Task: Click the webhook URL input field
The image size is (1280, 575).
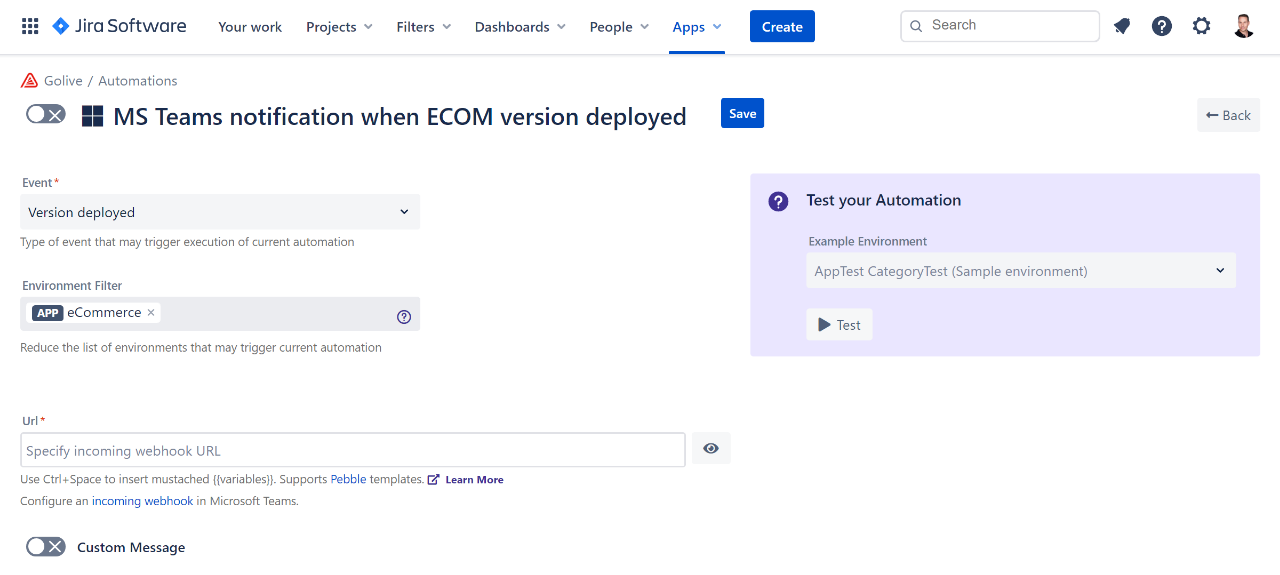Action: tap(352, 450)
